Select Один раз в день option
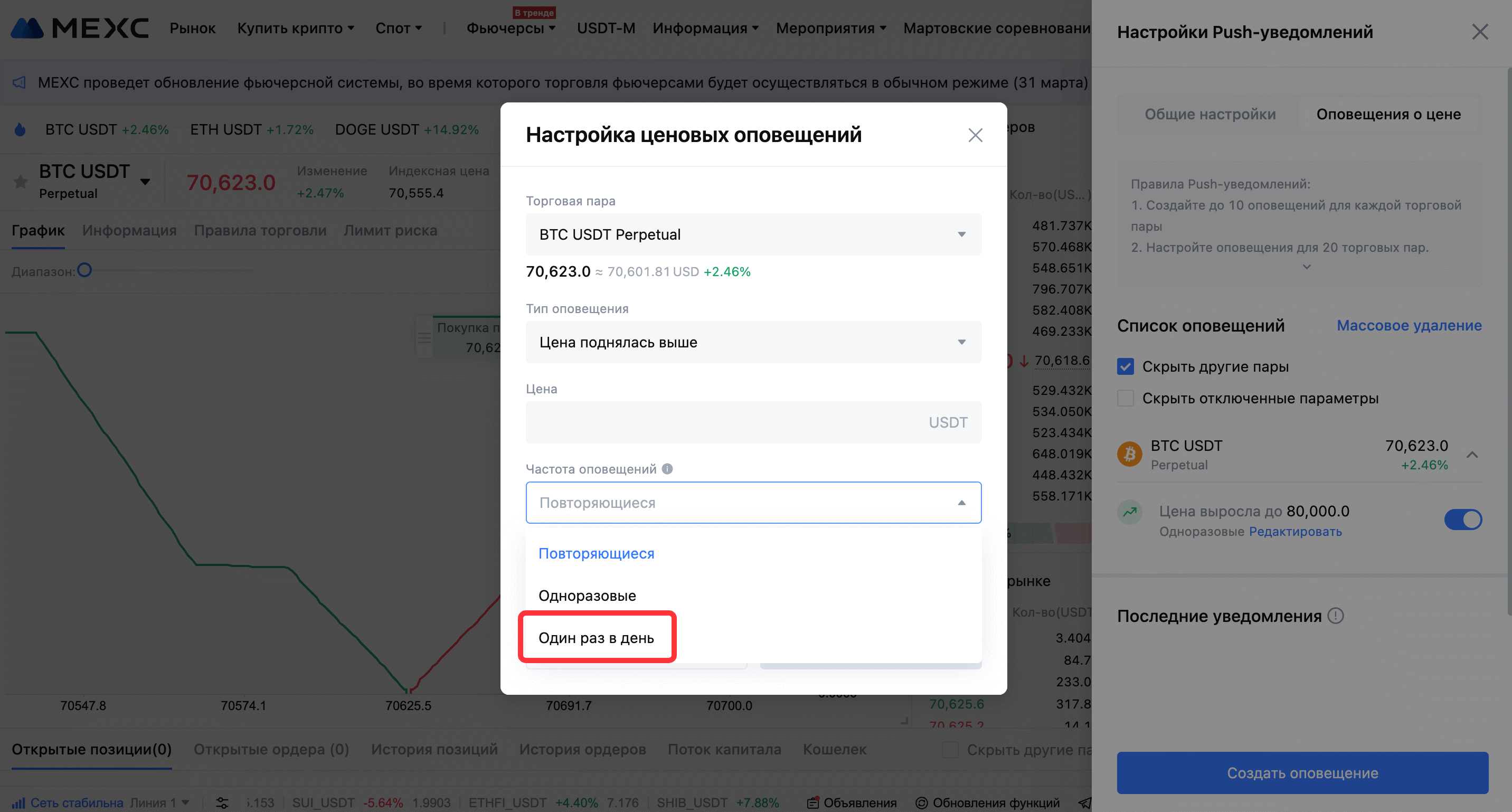This screenshot has height=812, width=1512. [x=597, y=638]
